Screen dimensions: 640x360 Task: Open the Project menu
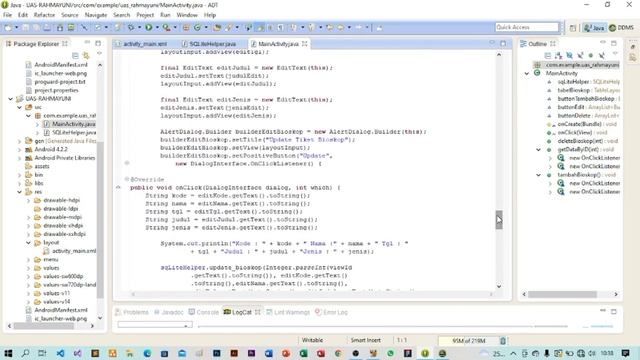[145, 15]
